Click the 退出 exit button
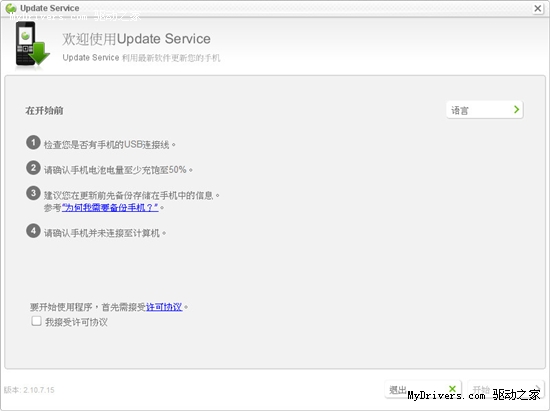Screen dimensions: 550x411 point(423,389)
